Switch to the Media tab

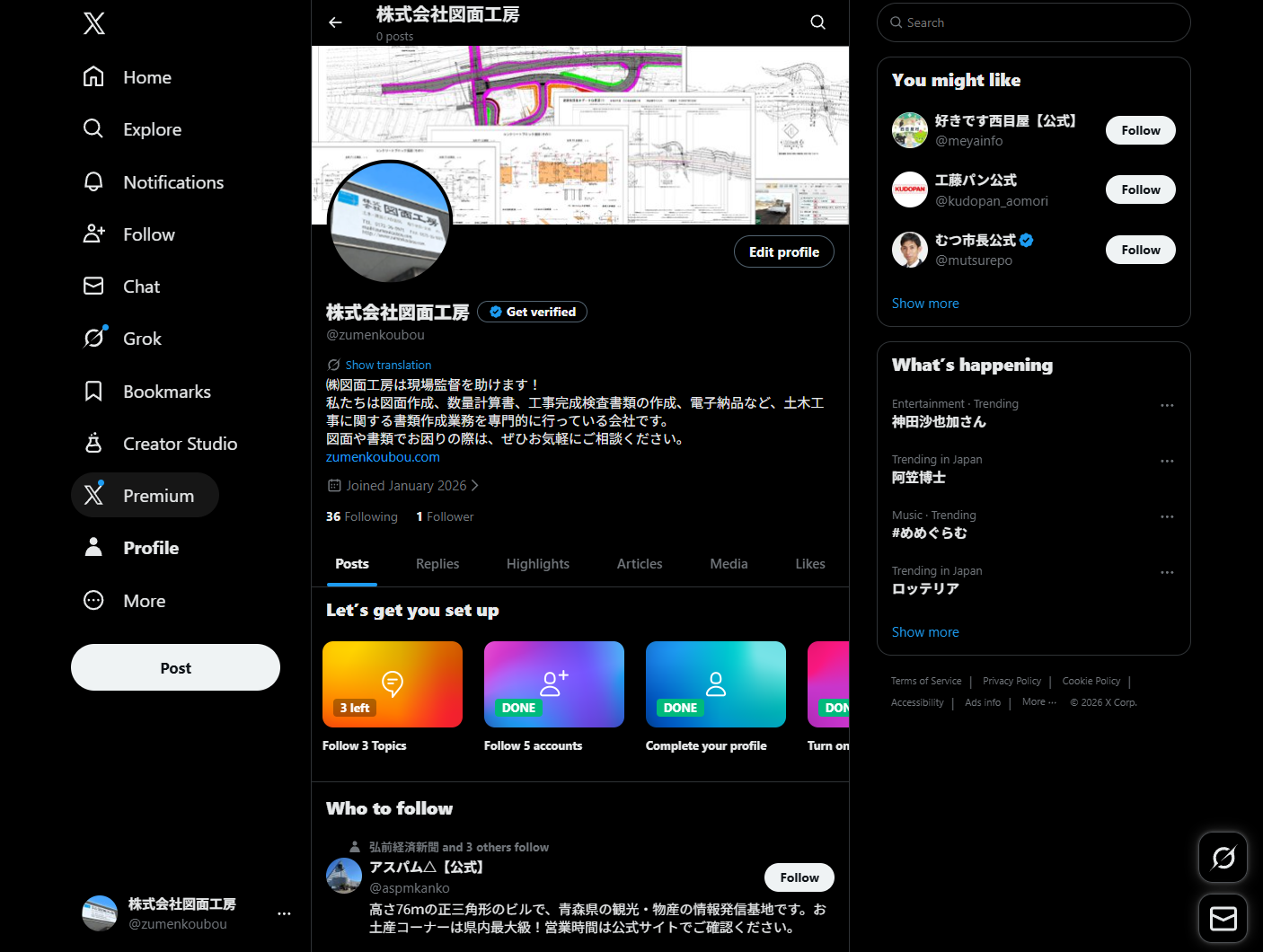tap(729, 564)
